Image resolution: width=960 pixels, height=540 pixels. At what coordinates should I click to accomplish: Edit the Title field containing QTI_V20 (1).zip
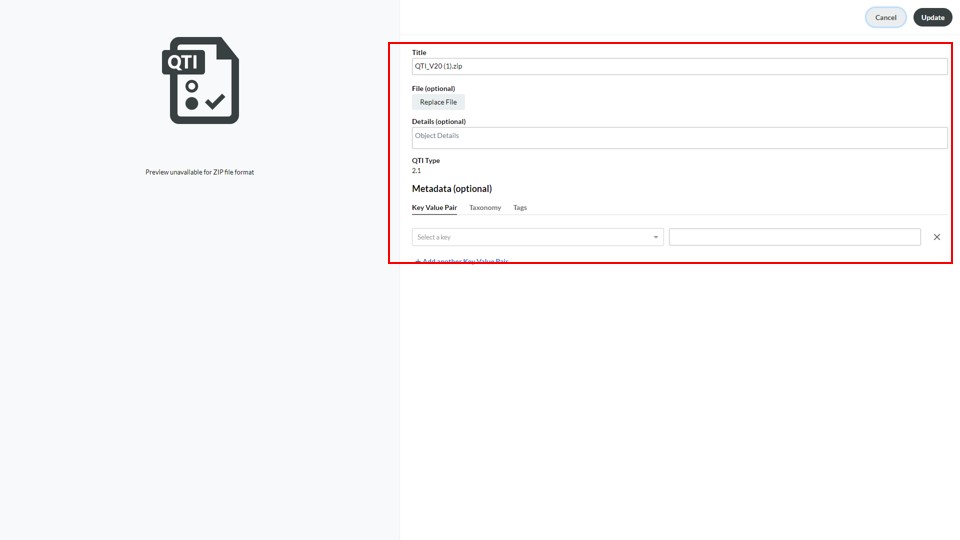(x=679, y=66)
